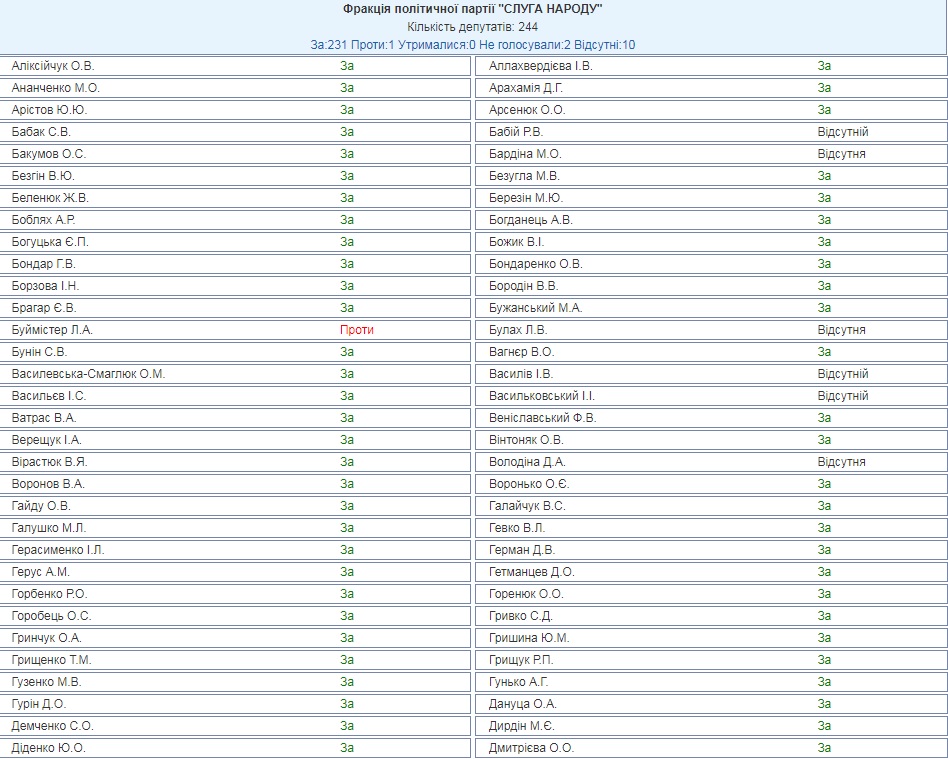948x759 pixels.
Task: Select deputy Безугла М.В.
Action: [x=524, y=176]
